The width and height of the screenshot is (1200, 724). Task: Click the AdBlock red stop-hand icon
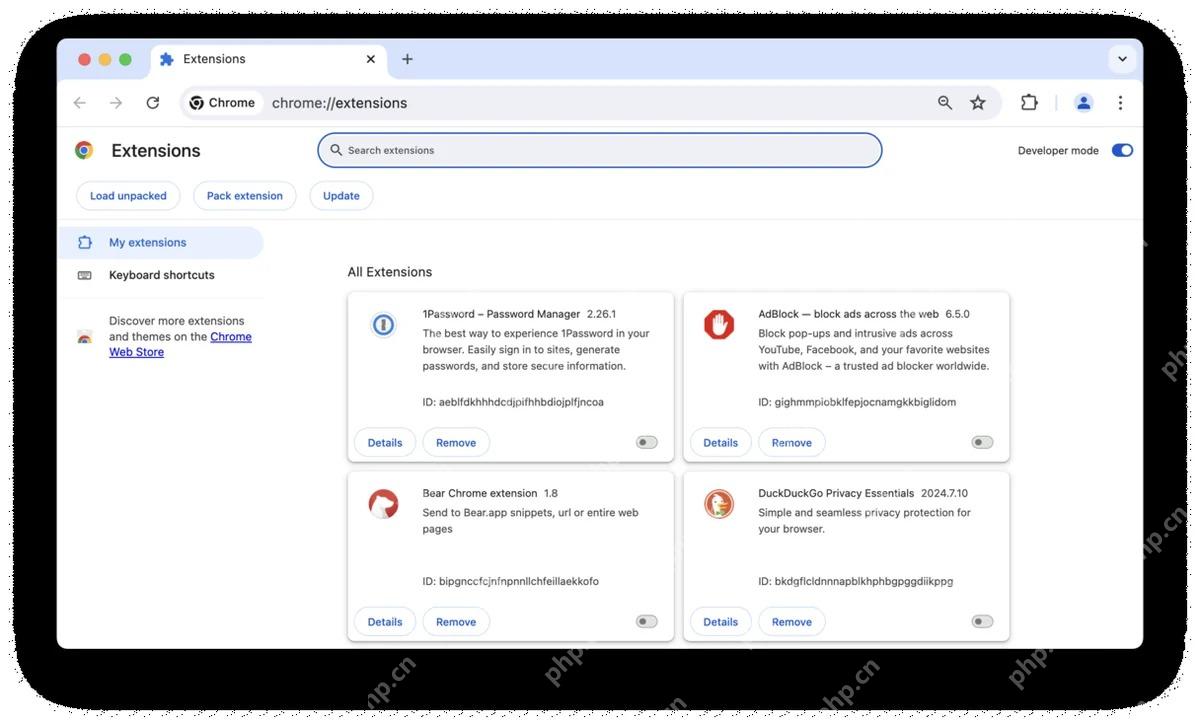pyautogui.click(x=719, y=325)
